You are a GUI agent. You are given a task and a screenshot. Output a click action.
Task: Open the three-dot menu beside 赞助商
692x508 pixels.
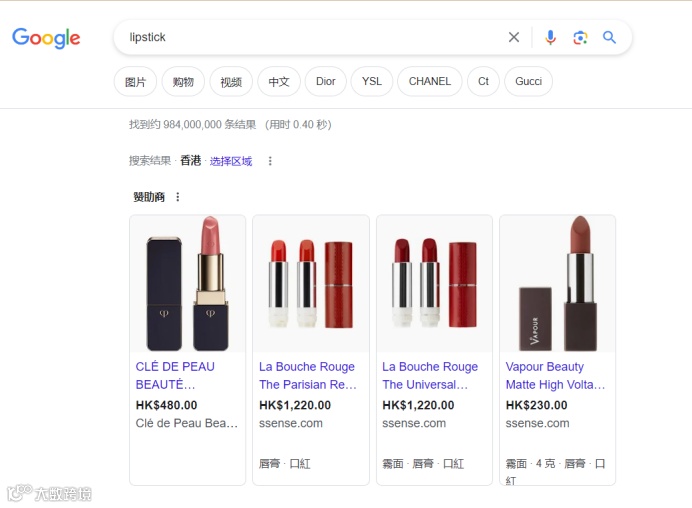click(178, 197)
